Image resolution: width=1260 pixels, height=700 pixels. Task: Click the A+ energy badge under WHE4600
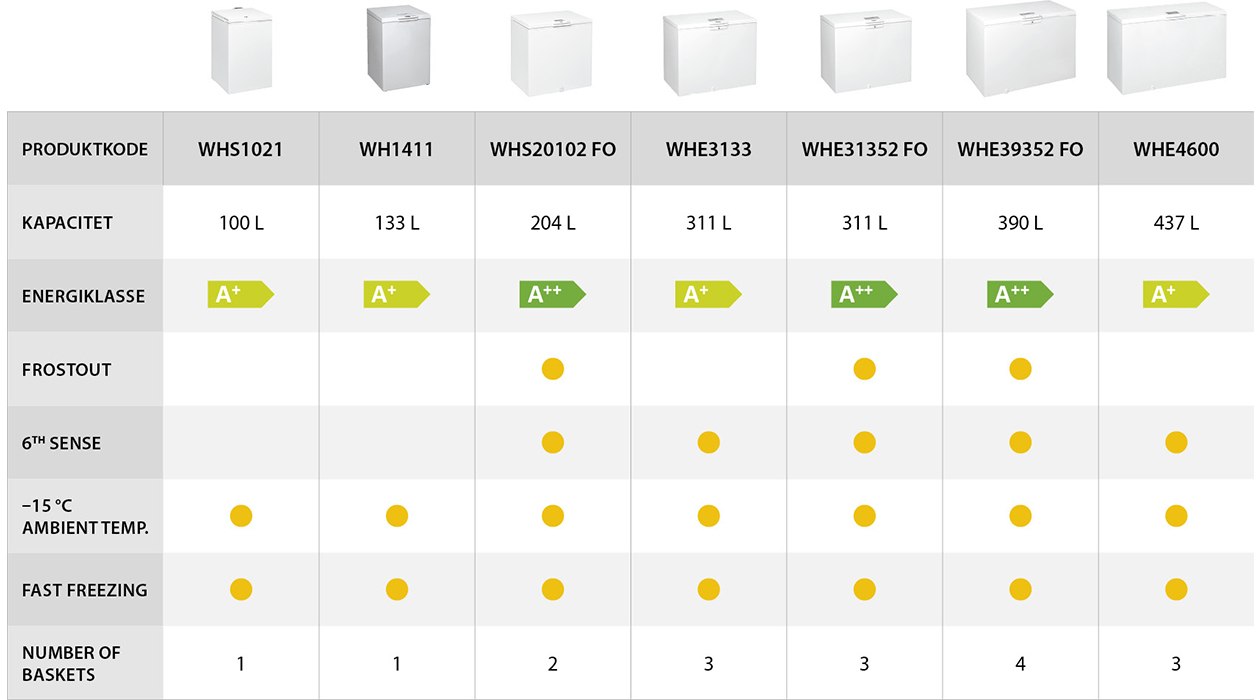1176,295
